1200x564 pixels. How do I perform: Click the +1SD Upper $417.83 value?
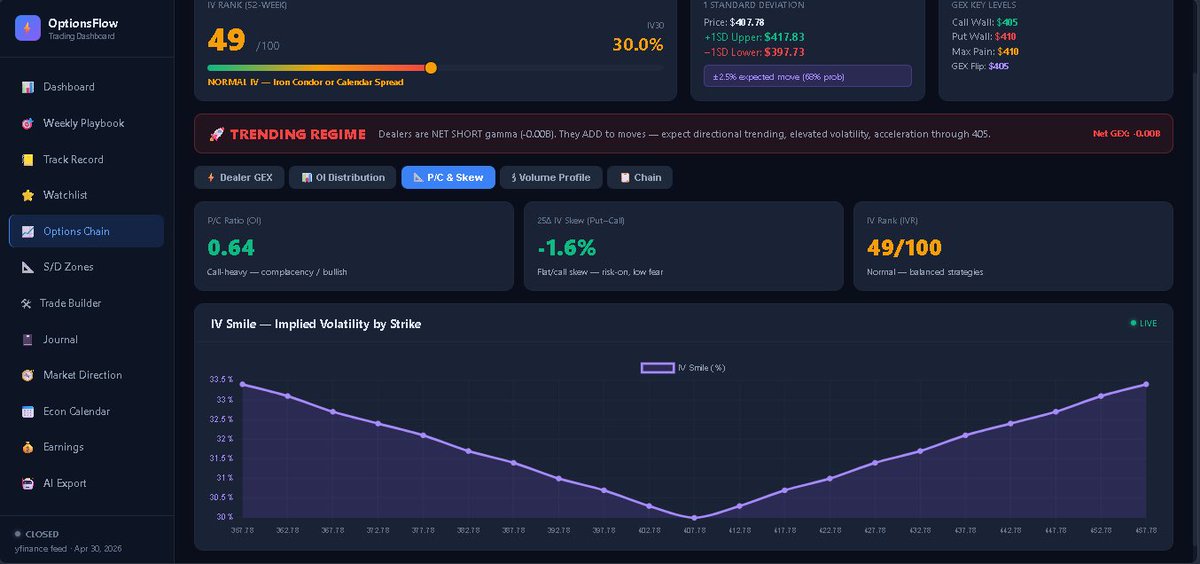pyautogui.click(x=784, y=37)
